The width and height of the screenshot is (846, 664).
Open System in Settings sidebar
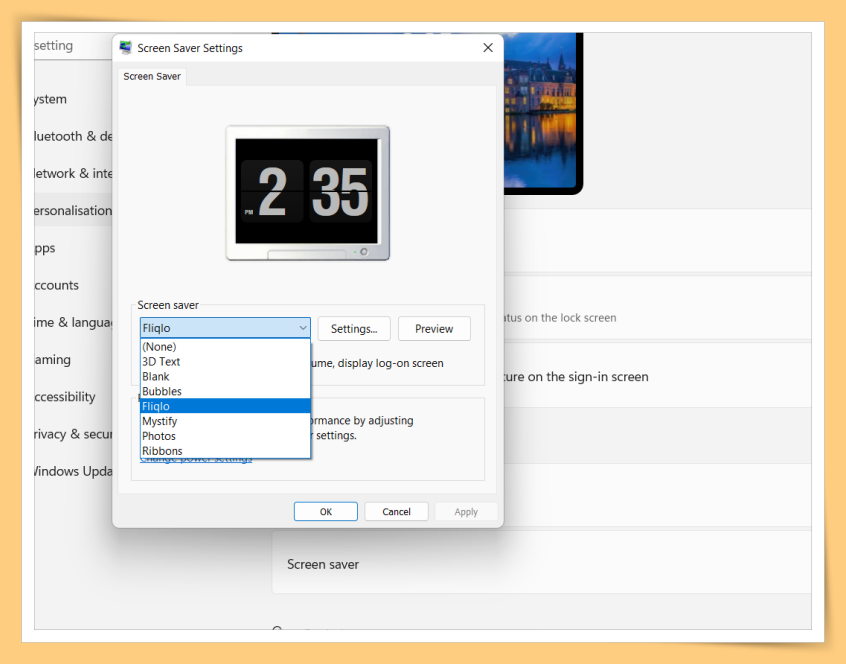(73, 99)
